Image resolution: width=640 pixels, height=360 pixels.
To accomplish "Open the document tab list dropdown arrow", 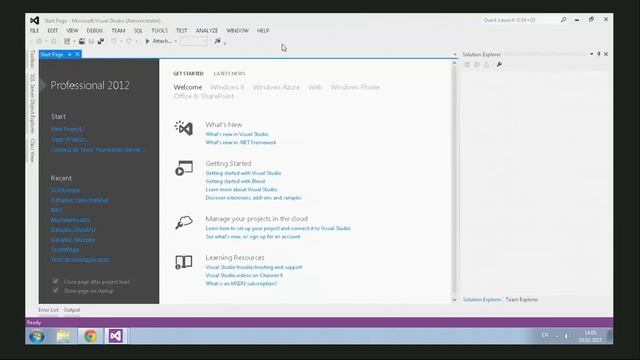I will coord(455,54).
